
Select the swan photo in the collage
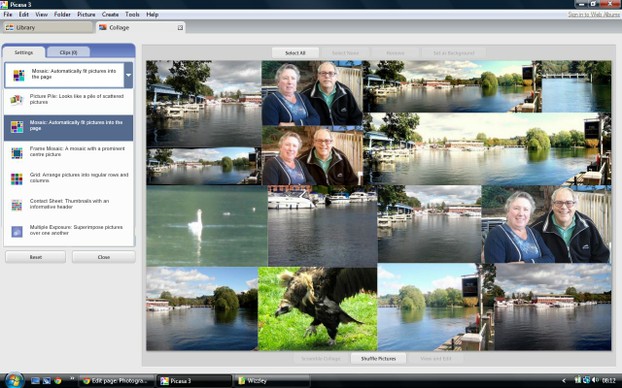tap(207, 226)
